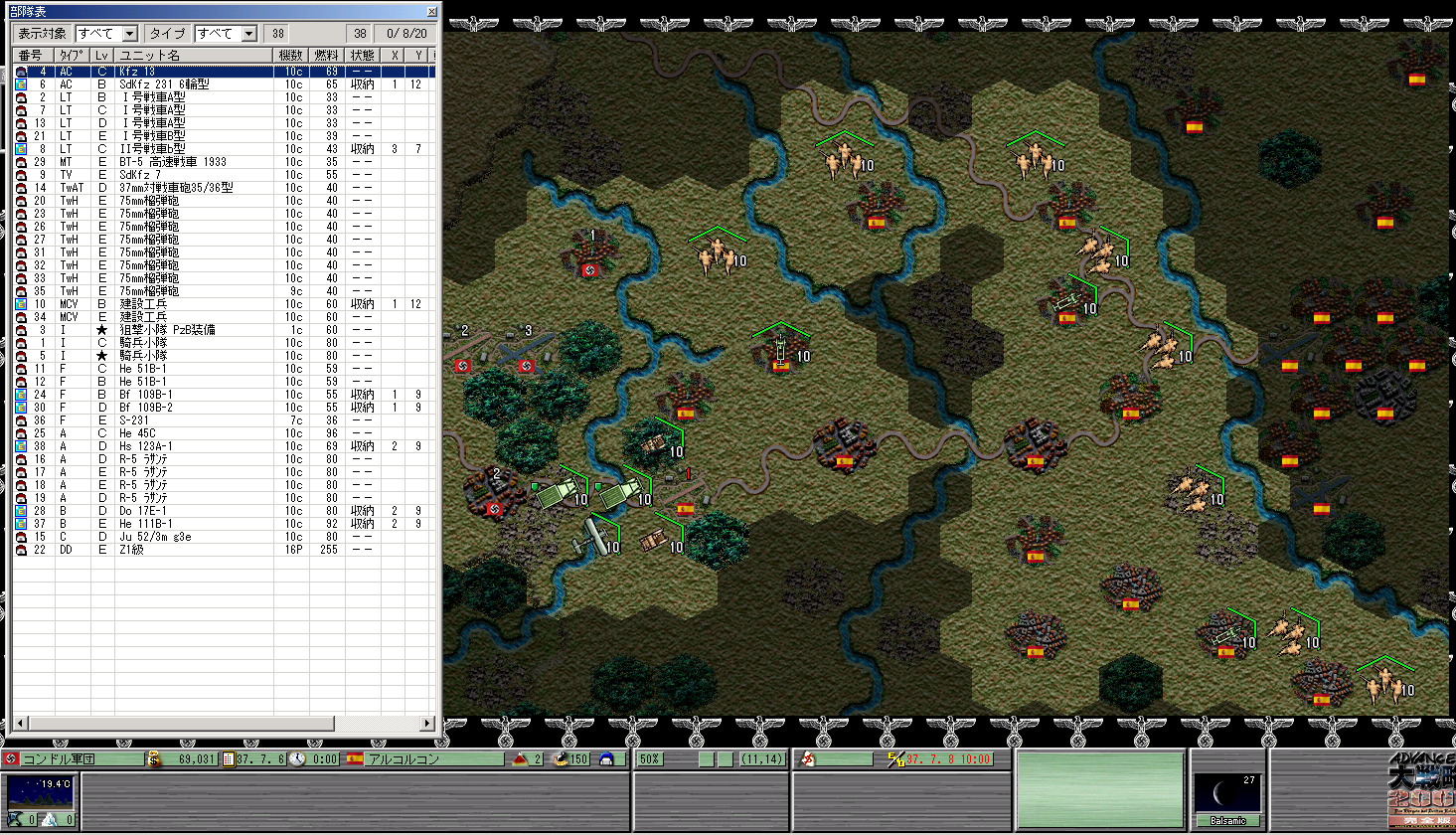Click the red-white unit icon in status bar
The image size is (1456, 835).
coord(808,758)
